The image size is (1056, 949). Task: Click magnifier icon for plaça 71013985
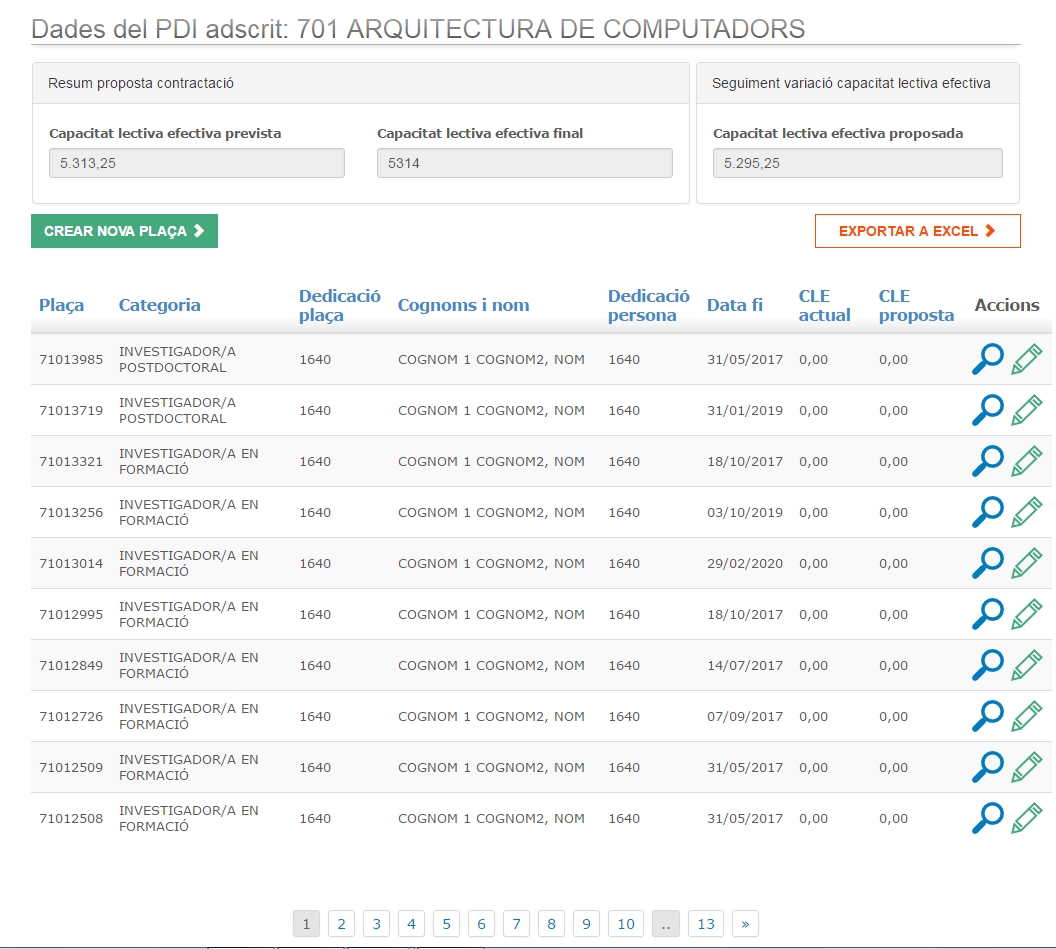click(987, 360)
